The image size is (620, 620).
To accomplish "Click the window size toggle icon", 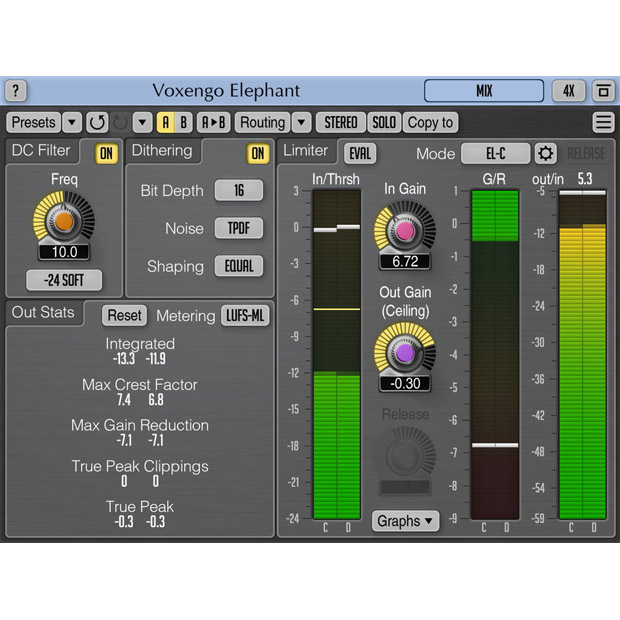I will click(603, 91).
